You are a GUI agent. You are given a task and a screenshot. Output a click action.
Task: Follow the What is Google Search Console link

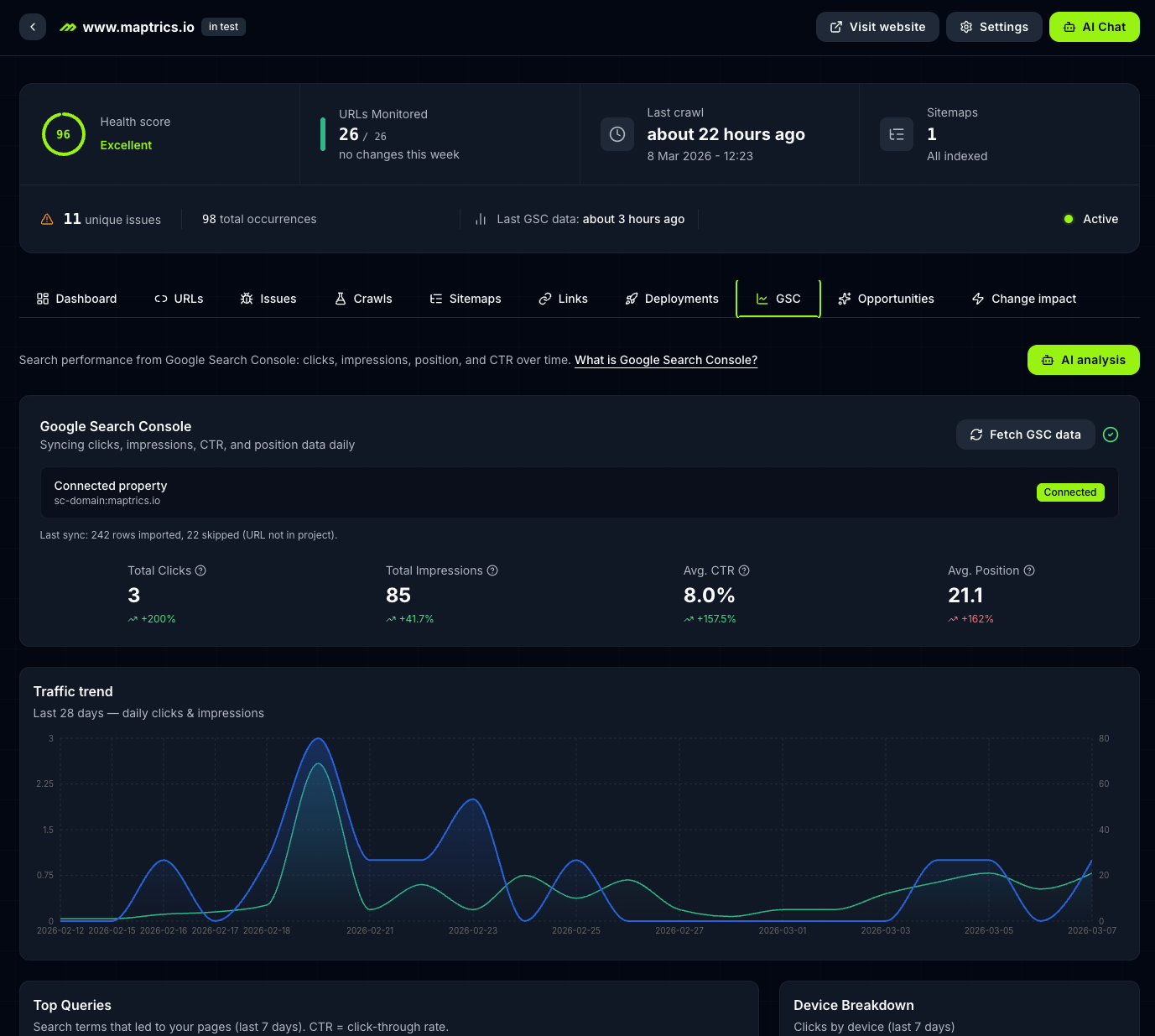tap(666, 360)
